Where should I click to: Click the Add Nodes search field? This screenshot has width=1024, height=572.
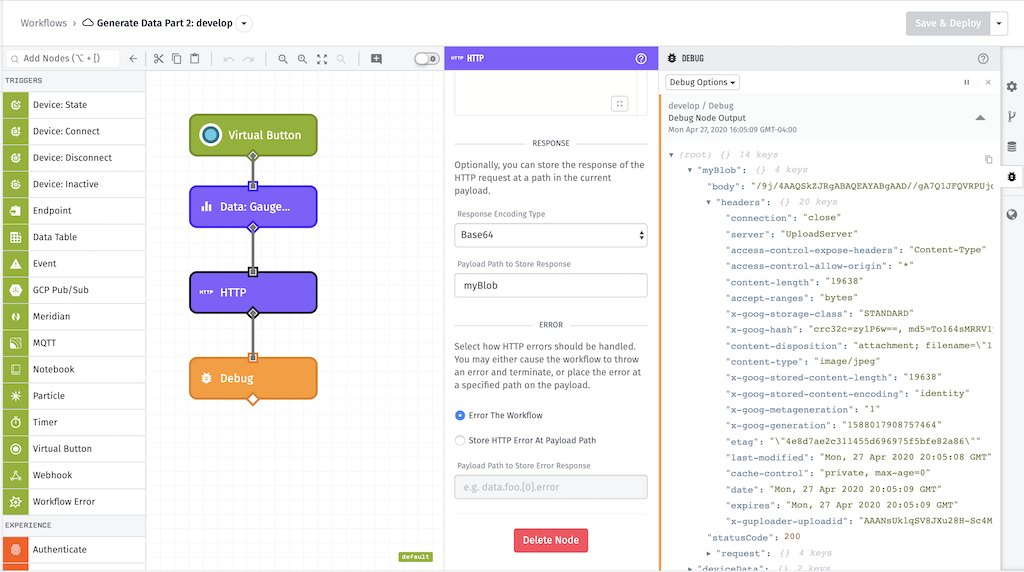63,59
